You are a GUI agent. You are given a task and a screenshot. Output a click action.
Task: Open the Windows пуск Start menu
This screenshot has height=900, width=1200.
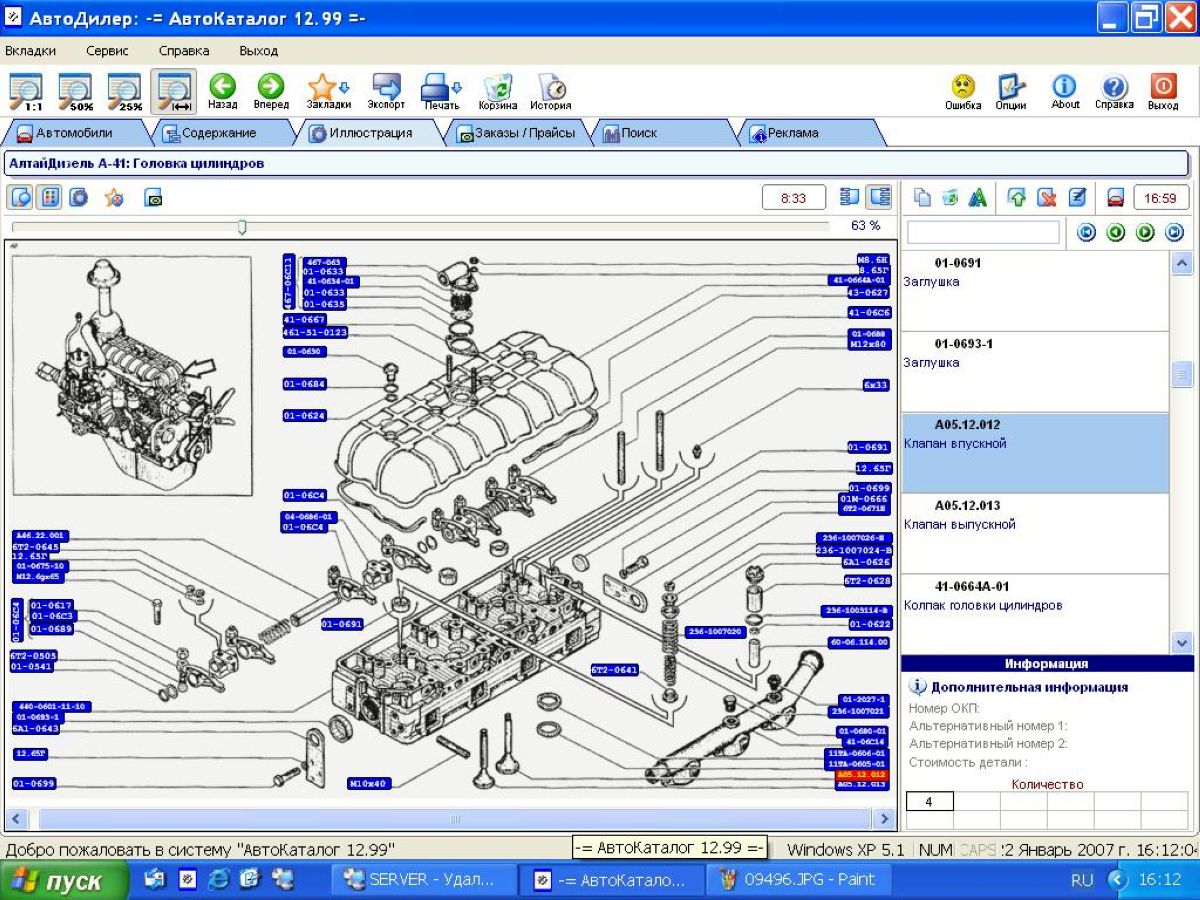pyautogui.click(x=65, y=881)
